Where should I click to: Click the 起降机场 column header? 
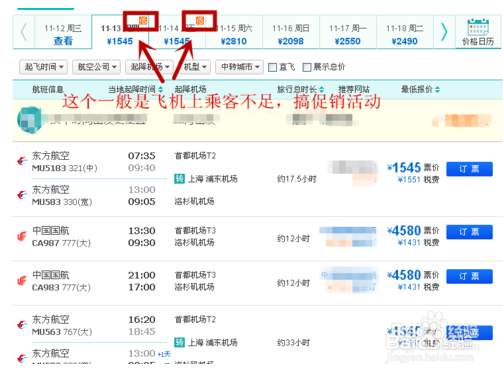[190, 89]
